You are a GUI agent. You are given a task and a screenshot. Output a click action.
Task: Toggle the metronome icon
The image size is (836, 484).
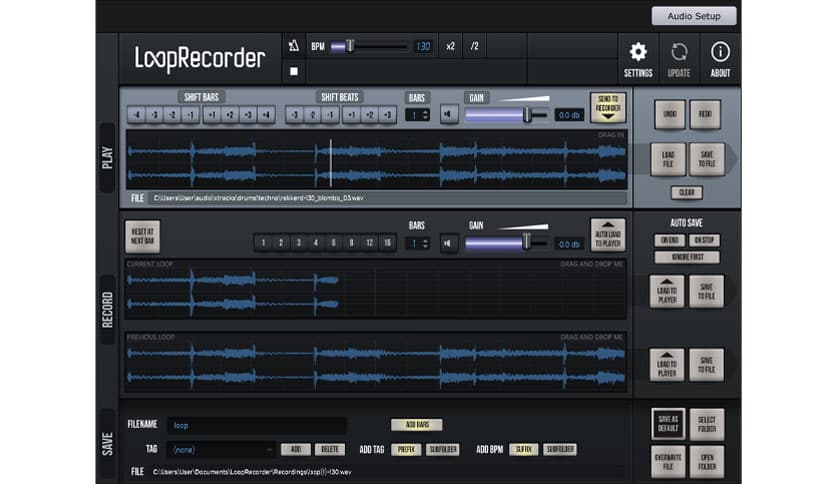click(x=294, y=46)
